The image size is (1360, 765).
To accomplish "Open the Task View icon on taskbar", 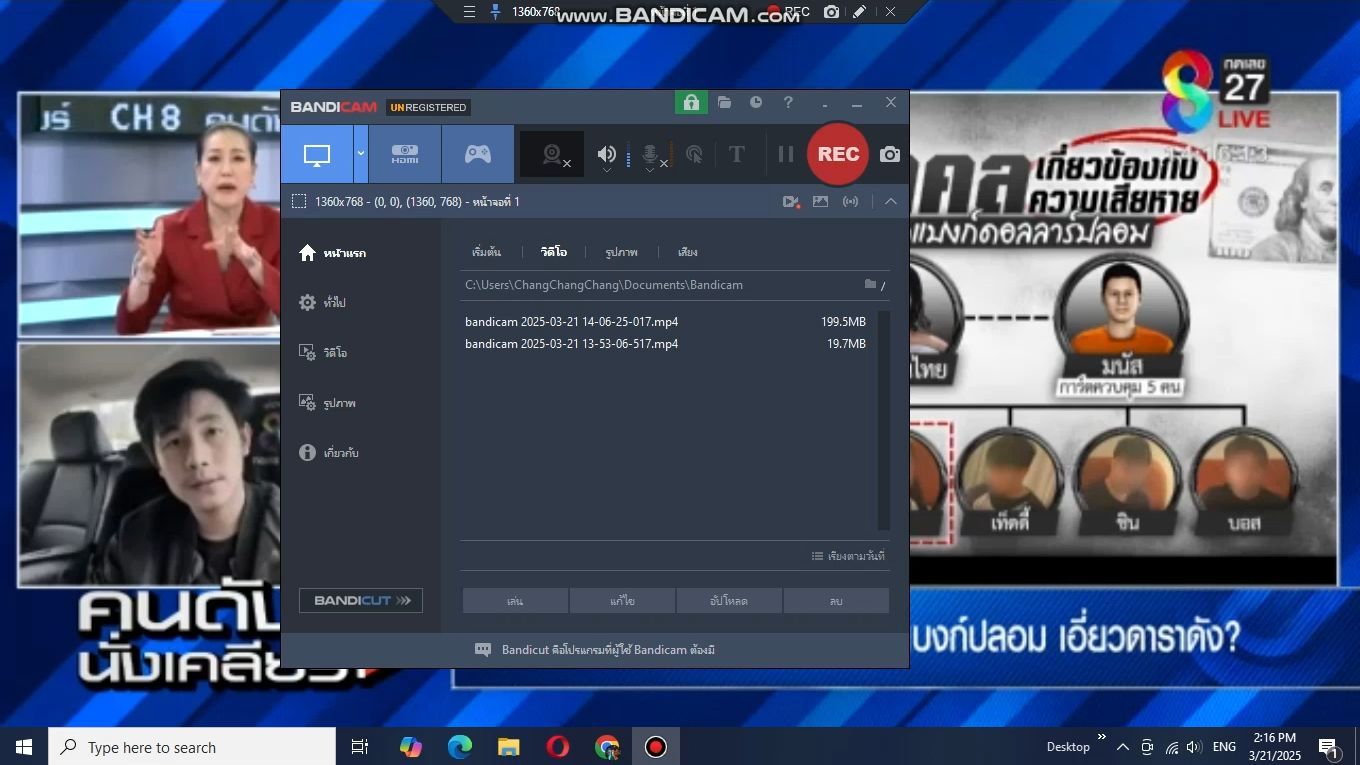I will click(x=360, y=747).
